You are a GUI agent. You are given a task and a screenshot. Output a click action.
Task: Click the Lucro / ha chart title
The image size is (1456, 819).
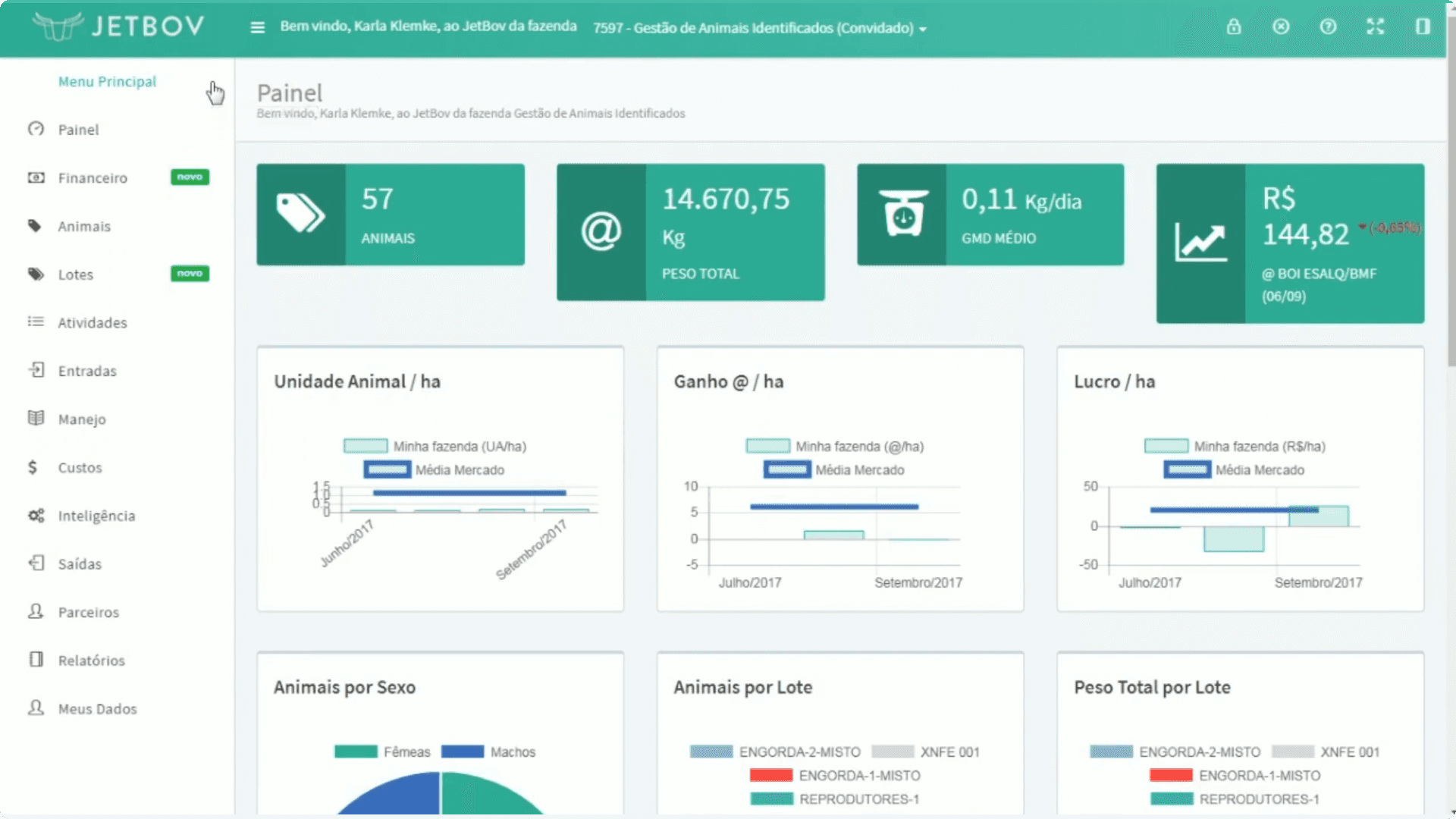click(1114, 381)
